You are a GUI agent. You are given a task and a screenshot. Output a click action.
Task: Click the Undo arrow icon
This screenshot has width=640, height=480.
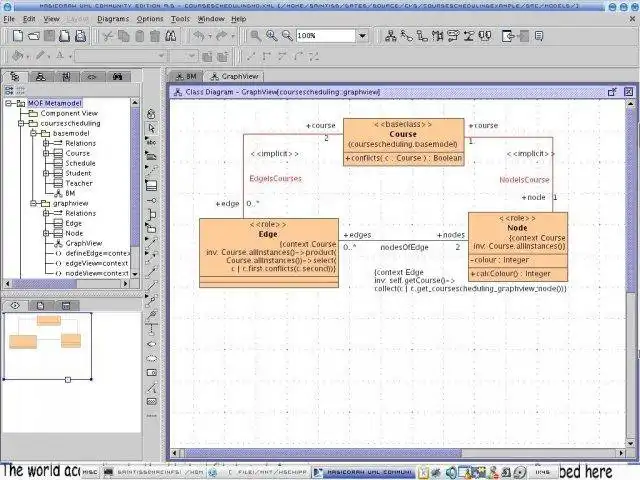point(199,36)
